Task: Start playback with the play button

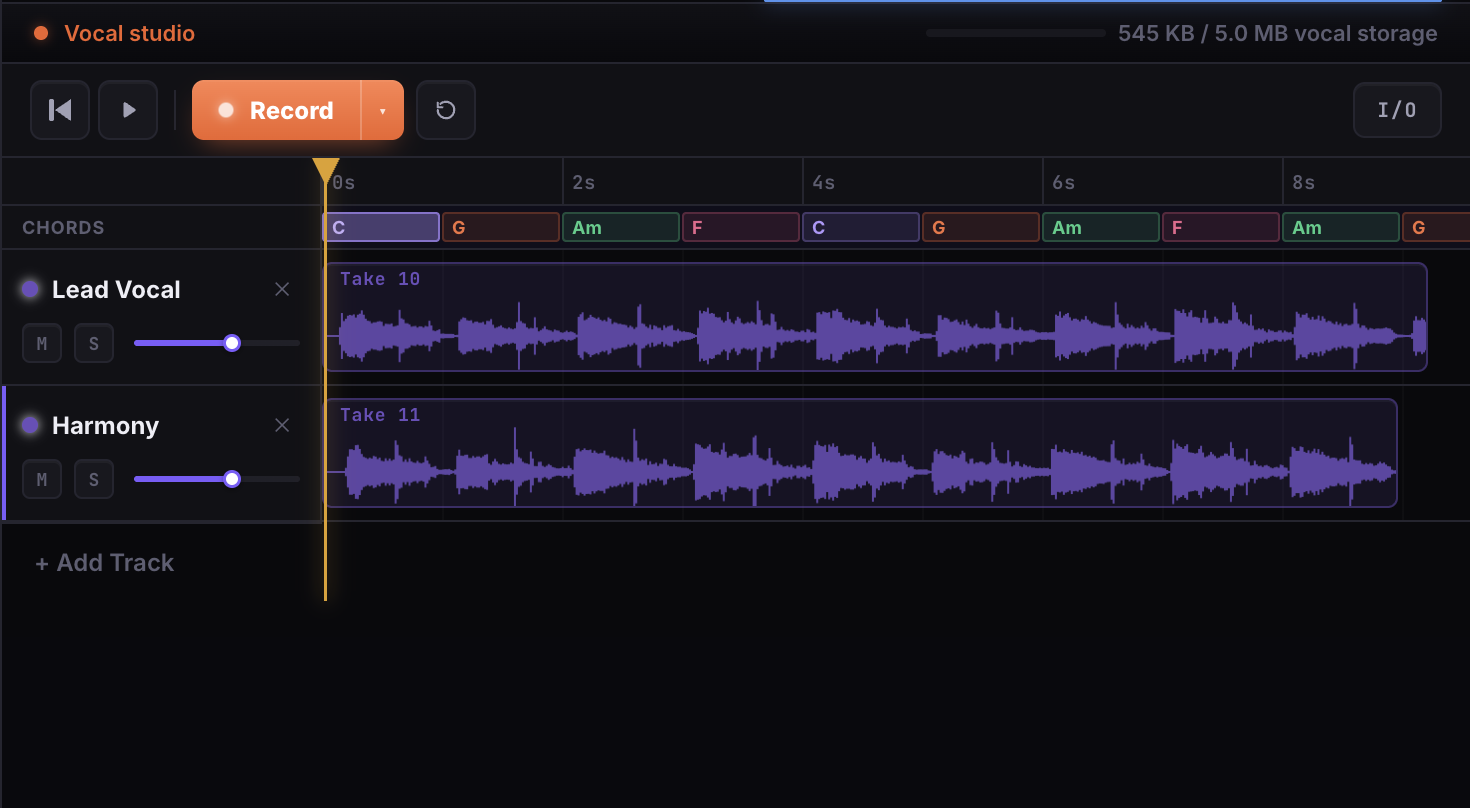Action: pyautogui.click(x=128, y=110)
